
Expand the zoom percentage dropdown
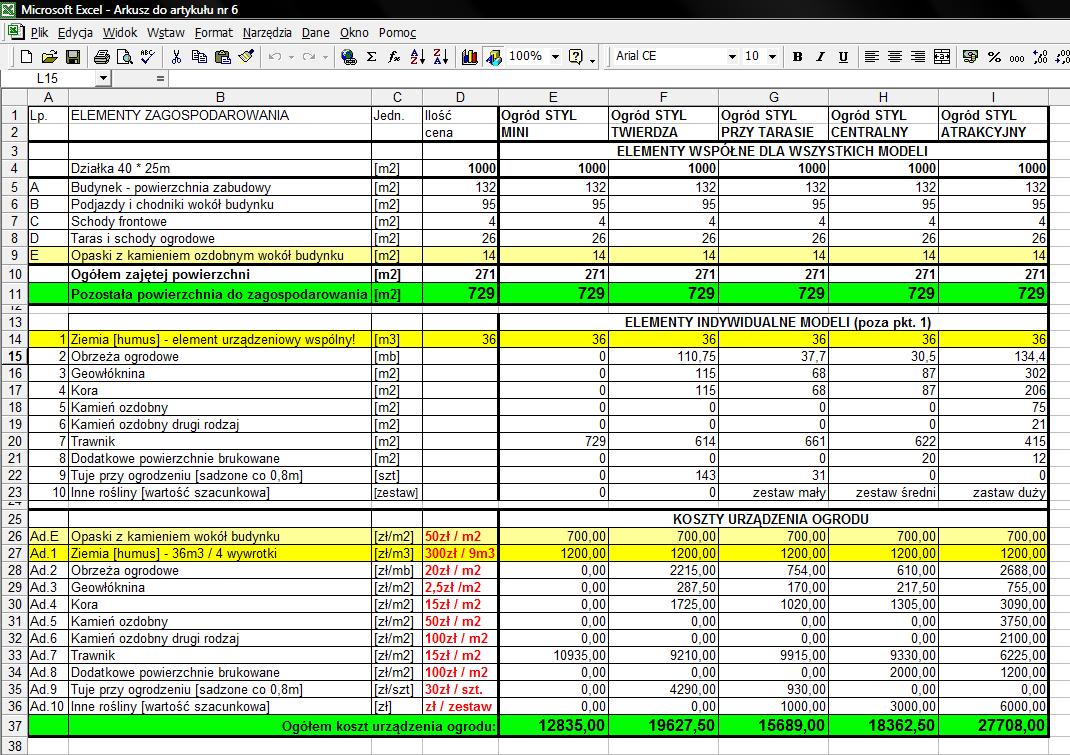click(x=554, y=57)
